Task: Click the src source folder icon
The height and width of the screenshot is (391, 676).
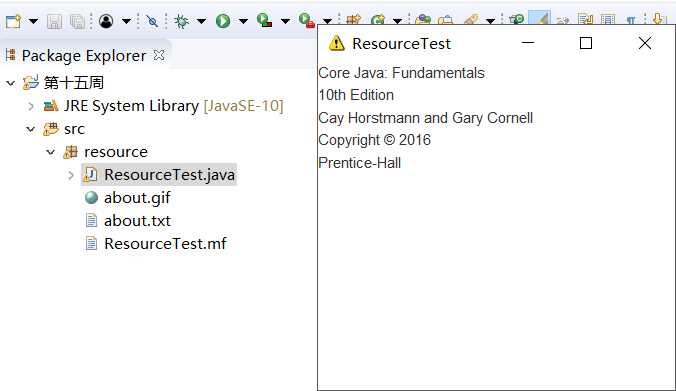Action: (51, 128)
